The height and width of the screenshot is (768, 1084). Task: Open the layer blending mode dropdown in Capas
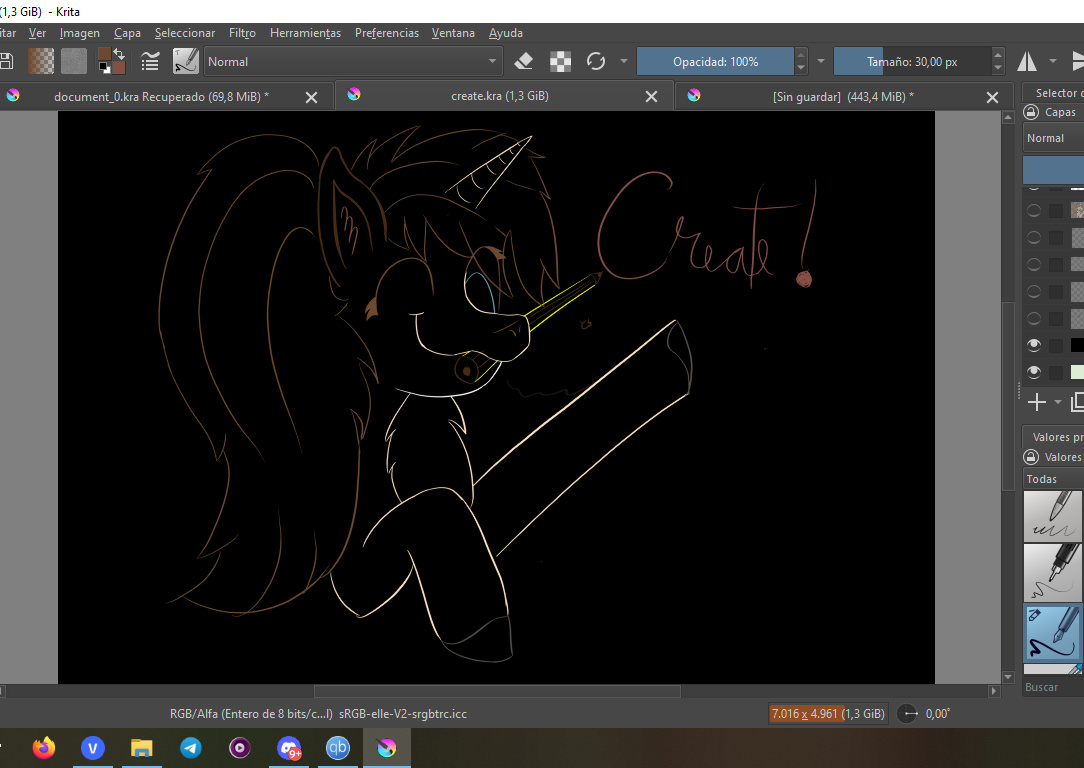(1053, 138)
